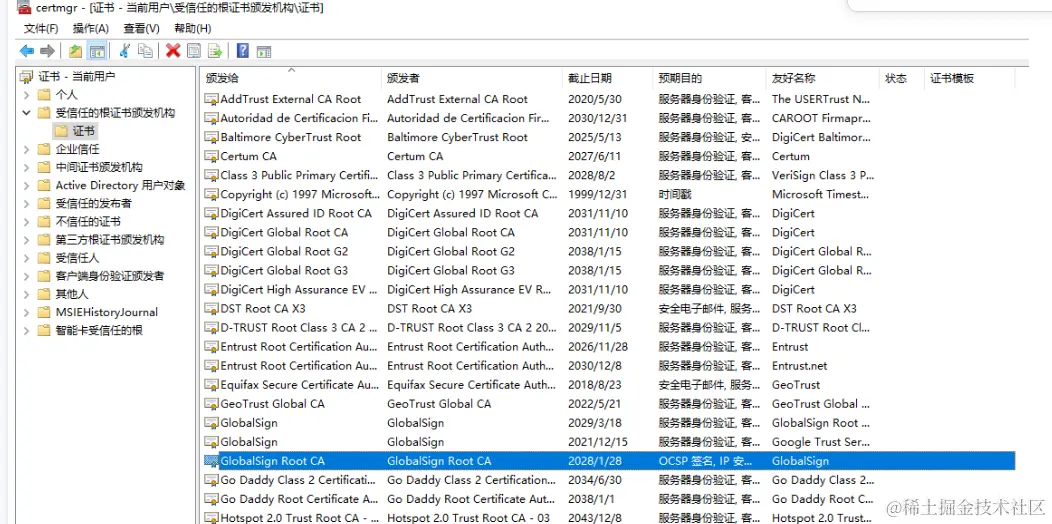
Task: Click certificate icon beside DST Root CA X3
Action: coord(211,309)
